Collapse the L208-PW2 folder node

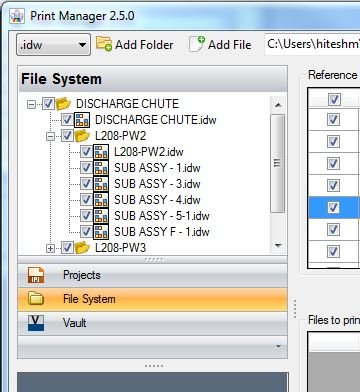[x=50, y=136]
